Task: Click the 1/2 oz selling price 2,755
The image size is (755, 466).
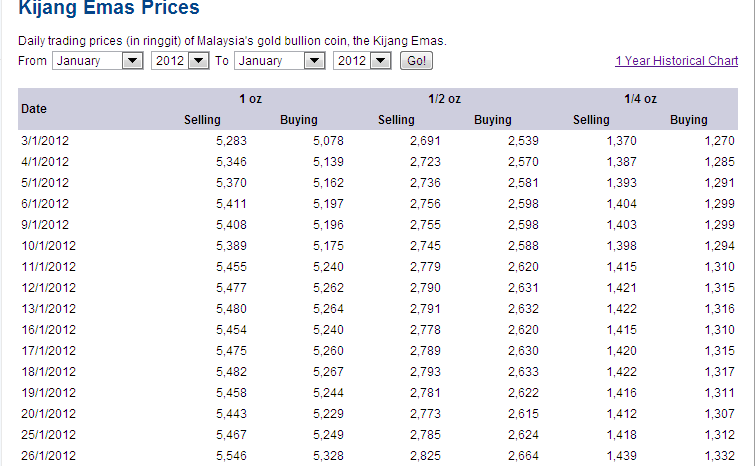Action: pyautogui.click(x=426, y=225)
